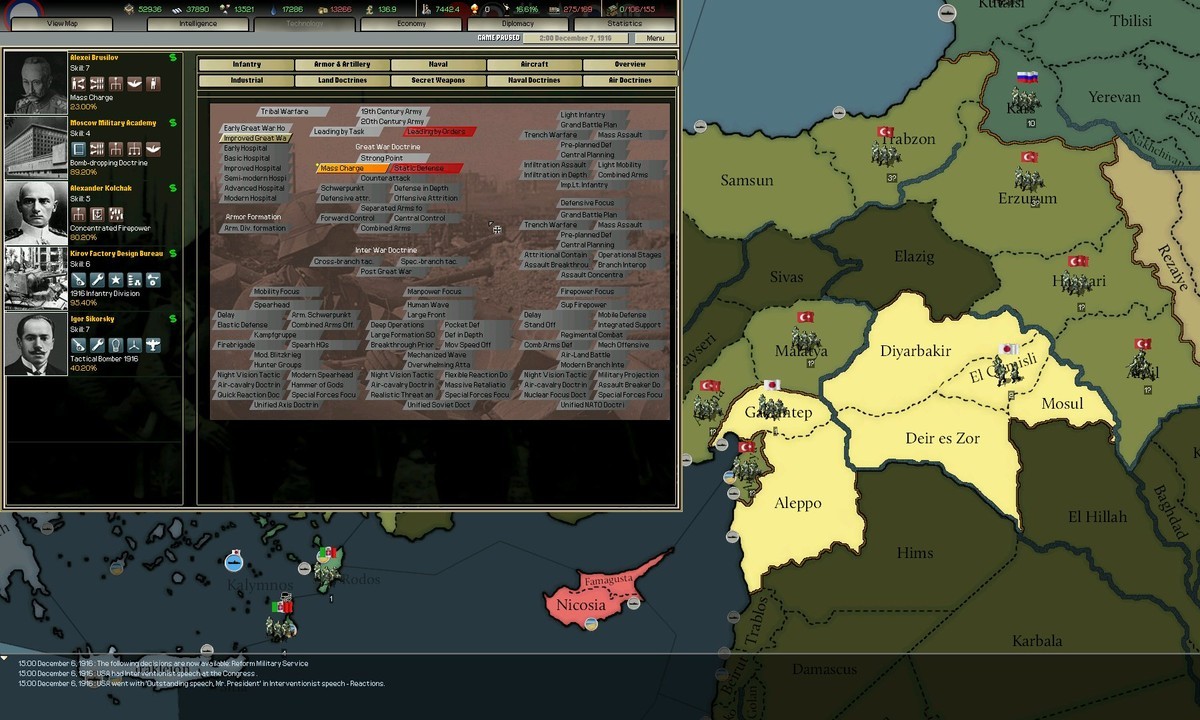Select the Turkish army unit at Trabzon
The width and height of the screenshot is (1200, 720).
[x=884, y=152]
